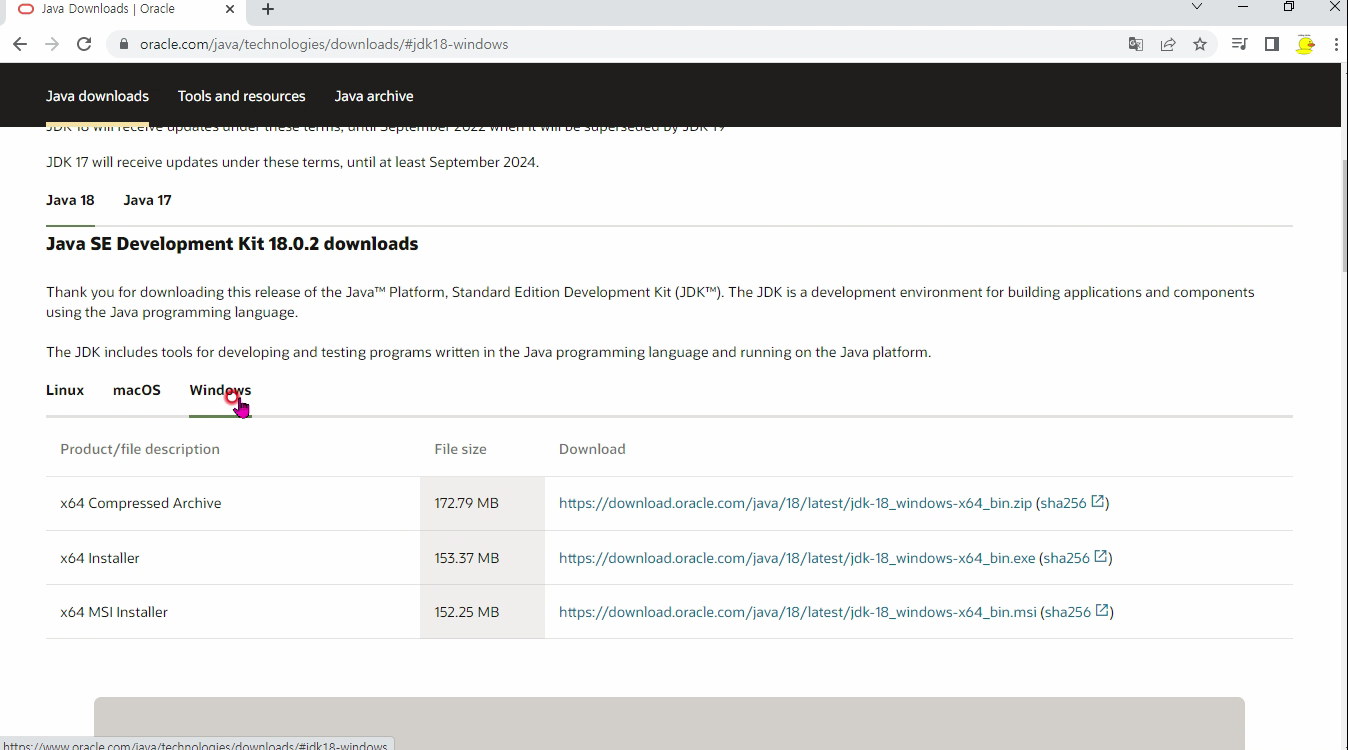Click Java SE Development Kit 18.0.2 heading
Image resolution: width=1348 pixels, height=750 pixels.
[x=232, y=244]
